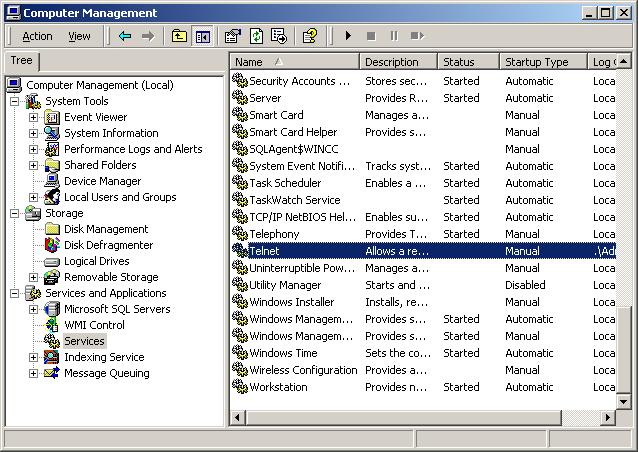Collapse the Storage node

click(x=15, y=213)
